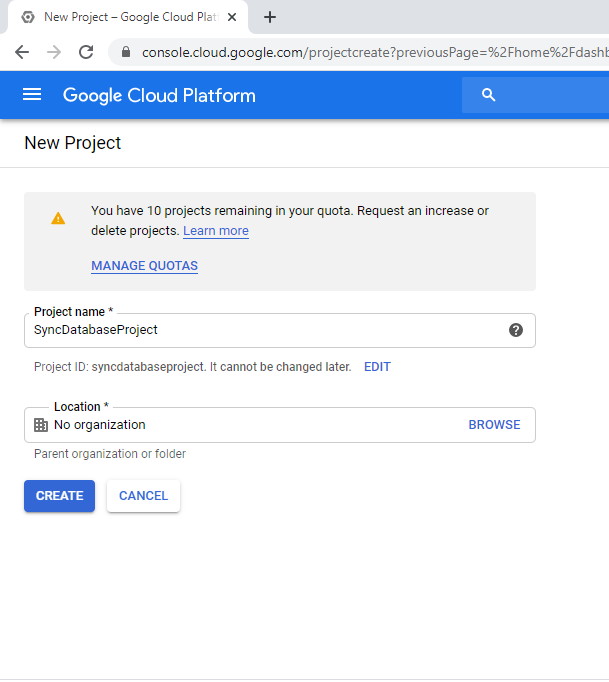609x682 pixels.
Task: Cancel the new project creation
Action: pos(143,496)
